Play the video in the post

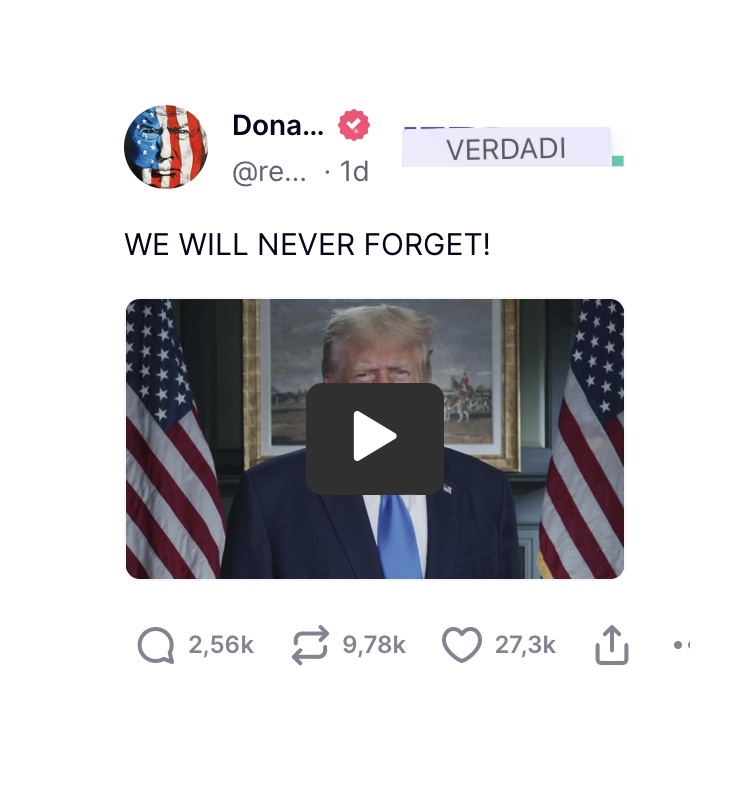375,438
